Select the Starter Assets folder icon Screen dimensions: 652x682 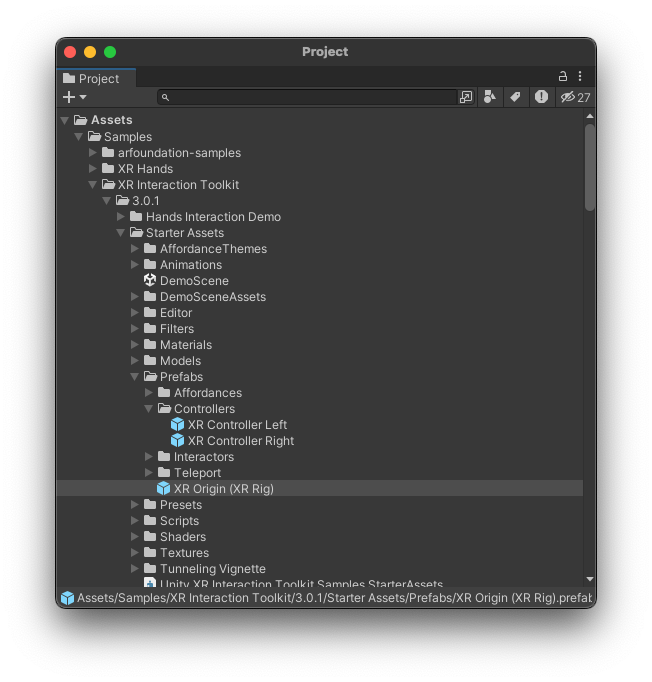pyautogui.click(x=136, y=232)
